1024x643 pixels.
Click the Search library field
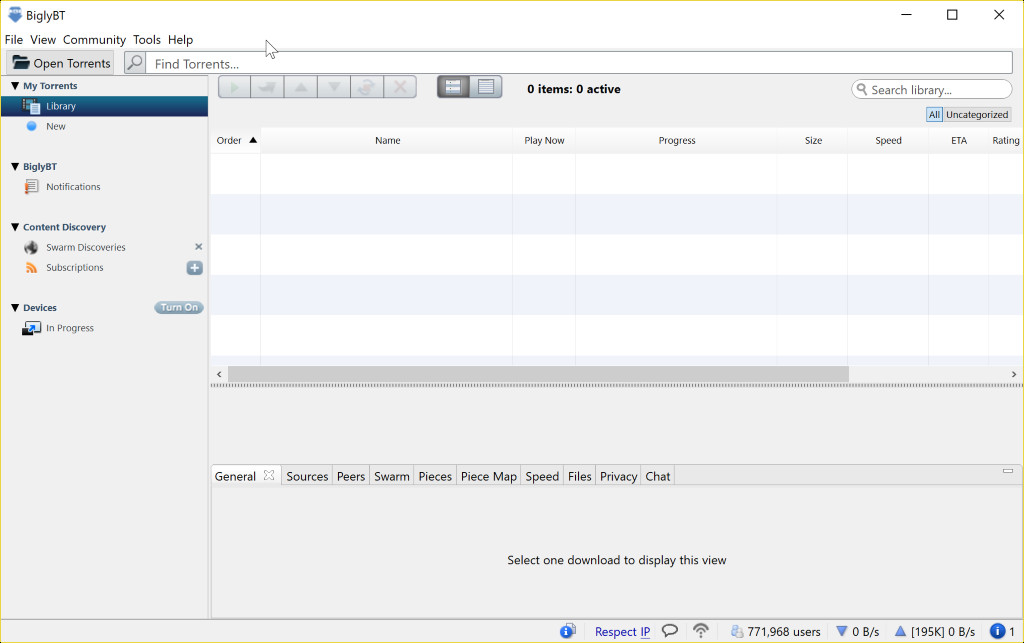(x=932, y=89)
